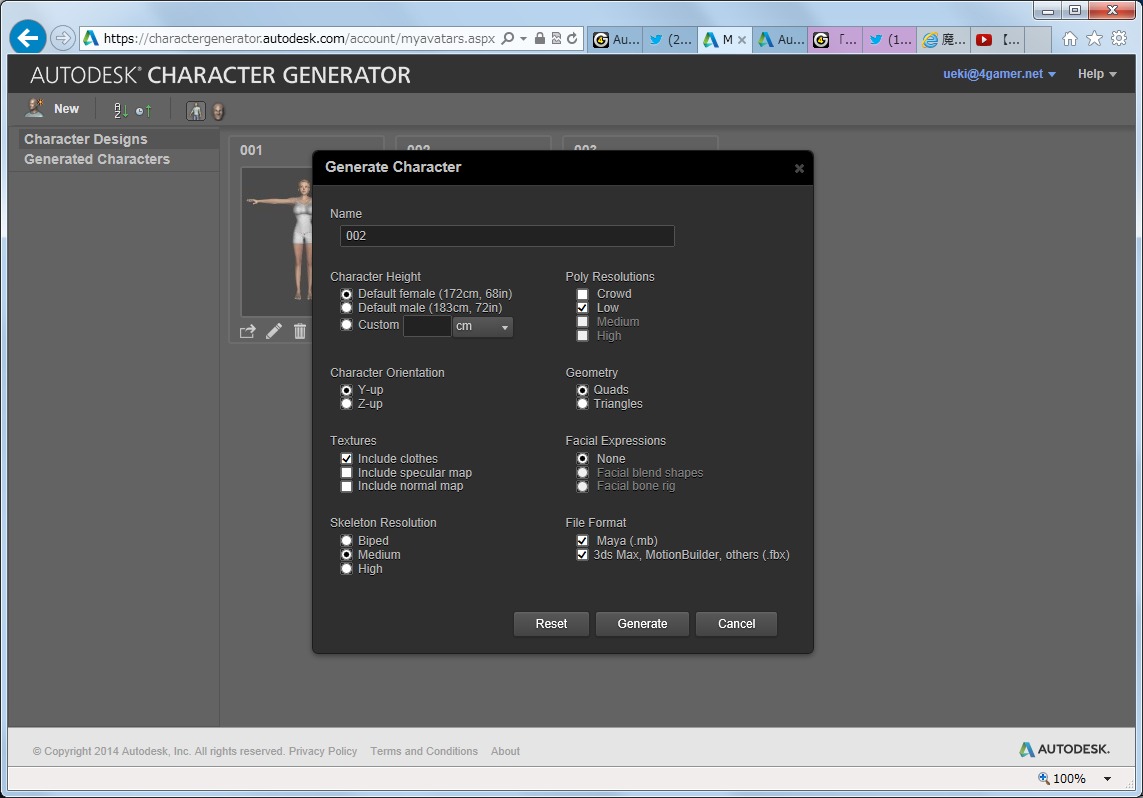
Task: Click the Generate button
Action: click(x=642, y=624)
